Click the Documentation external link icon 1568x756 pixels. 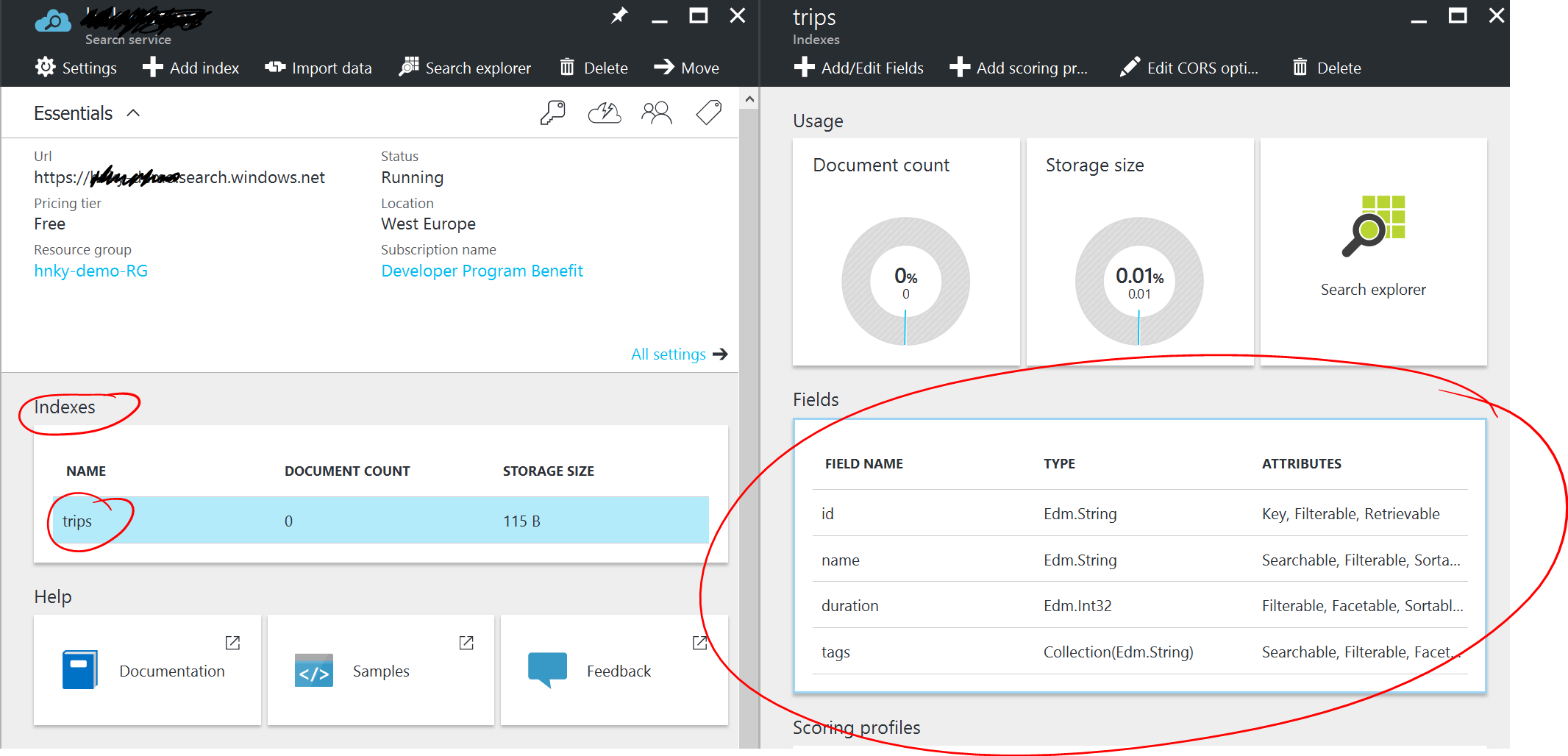coord(232,643)
